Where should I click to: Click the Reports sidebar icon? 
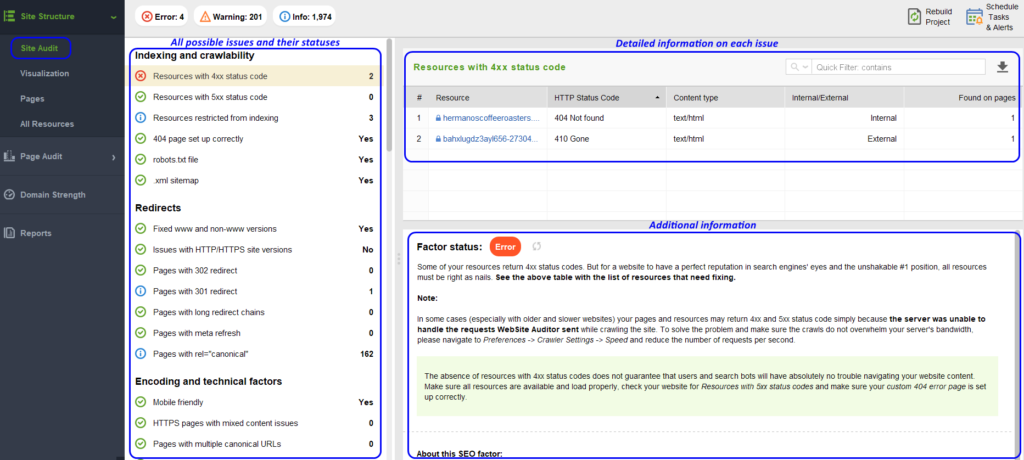pyautogui.click(x=9, y=233)
